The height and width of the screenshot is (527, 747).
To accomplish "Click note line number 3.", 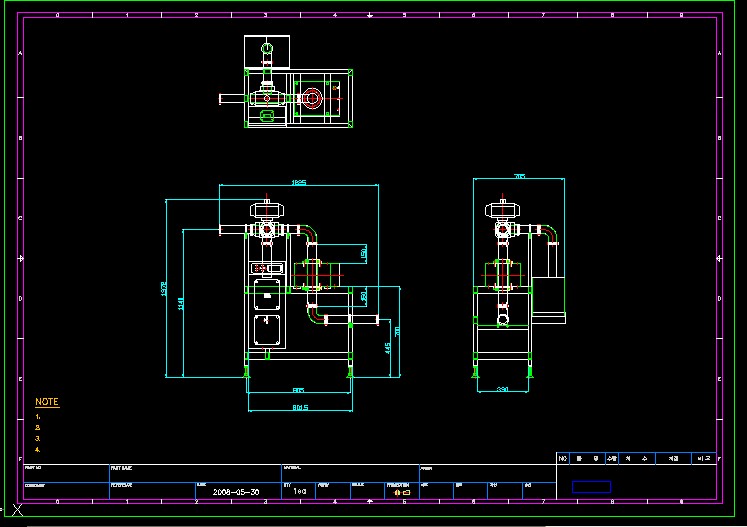I will click(x=38, y=439).
